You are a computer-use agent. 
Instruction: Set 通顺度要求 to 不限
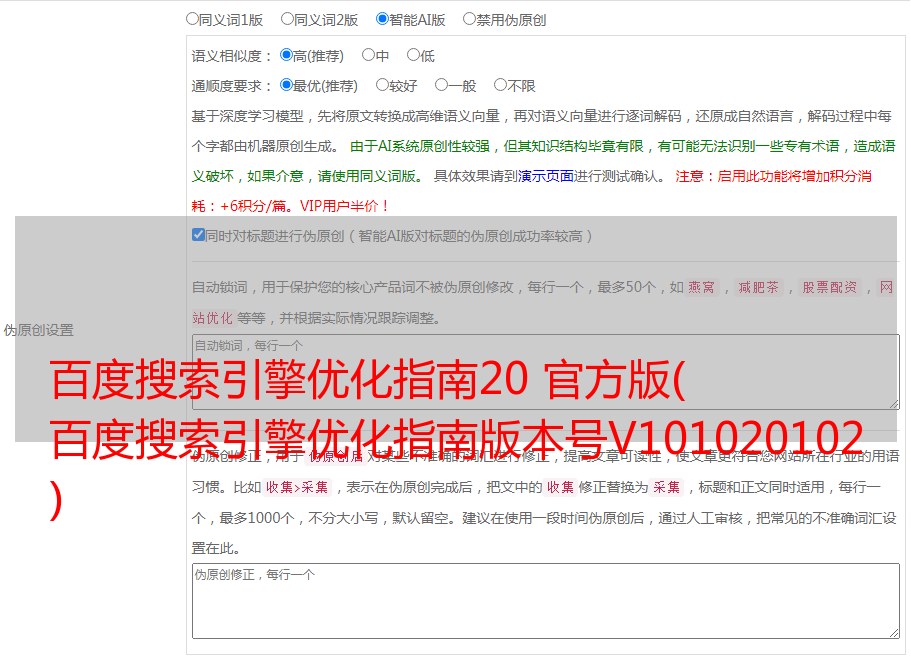point(500,85)
